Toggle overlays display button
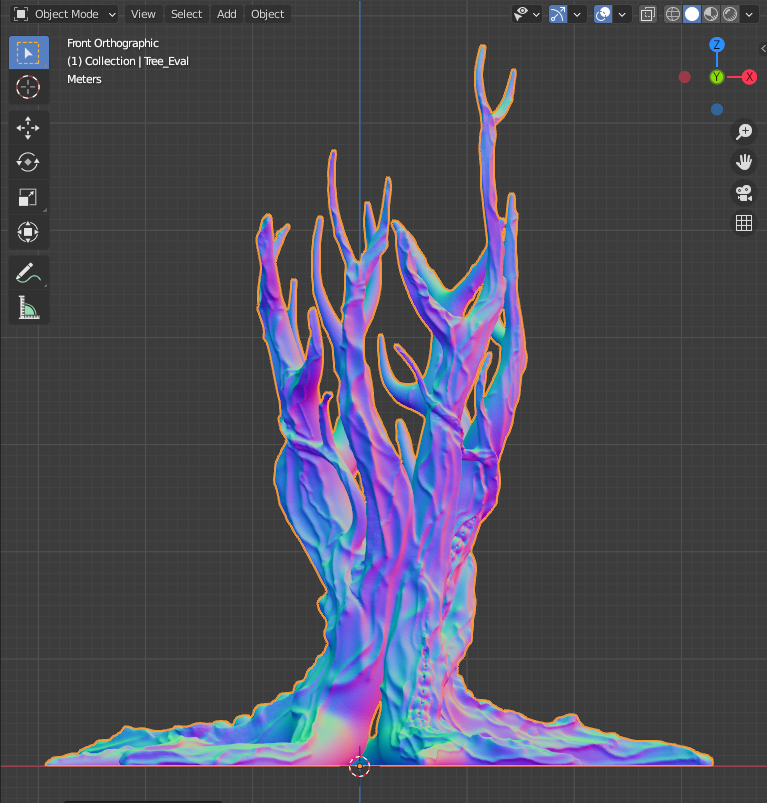Image resolution: width=767 pixels, height=803 pixels. [x=603, y=14]
